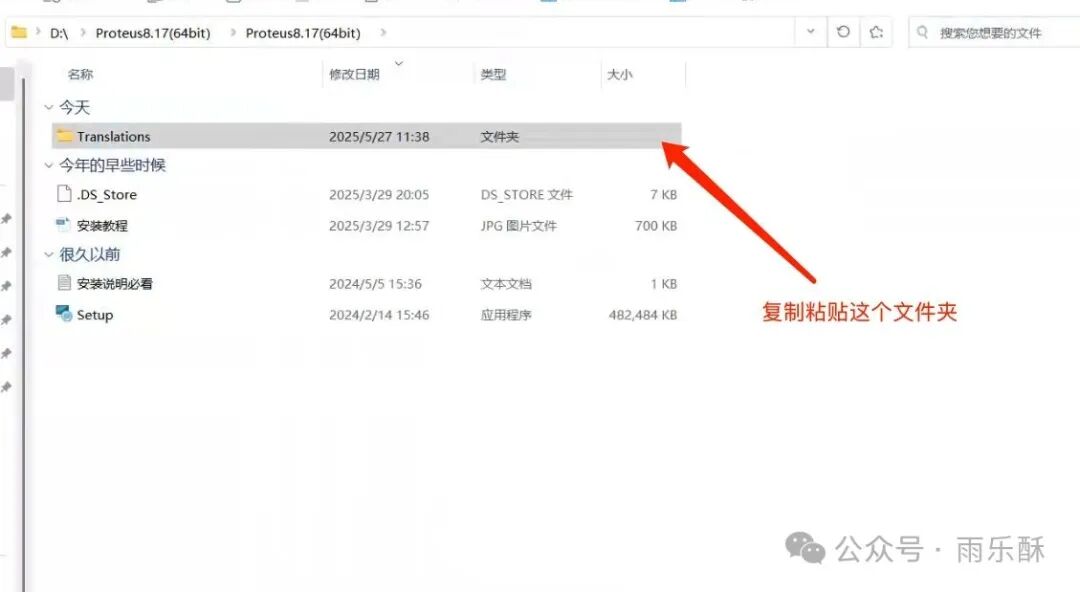Sort by 类型 column header

coord(493,75)
